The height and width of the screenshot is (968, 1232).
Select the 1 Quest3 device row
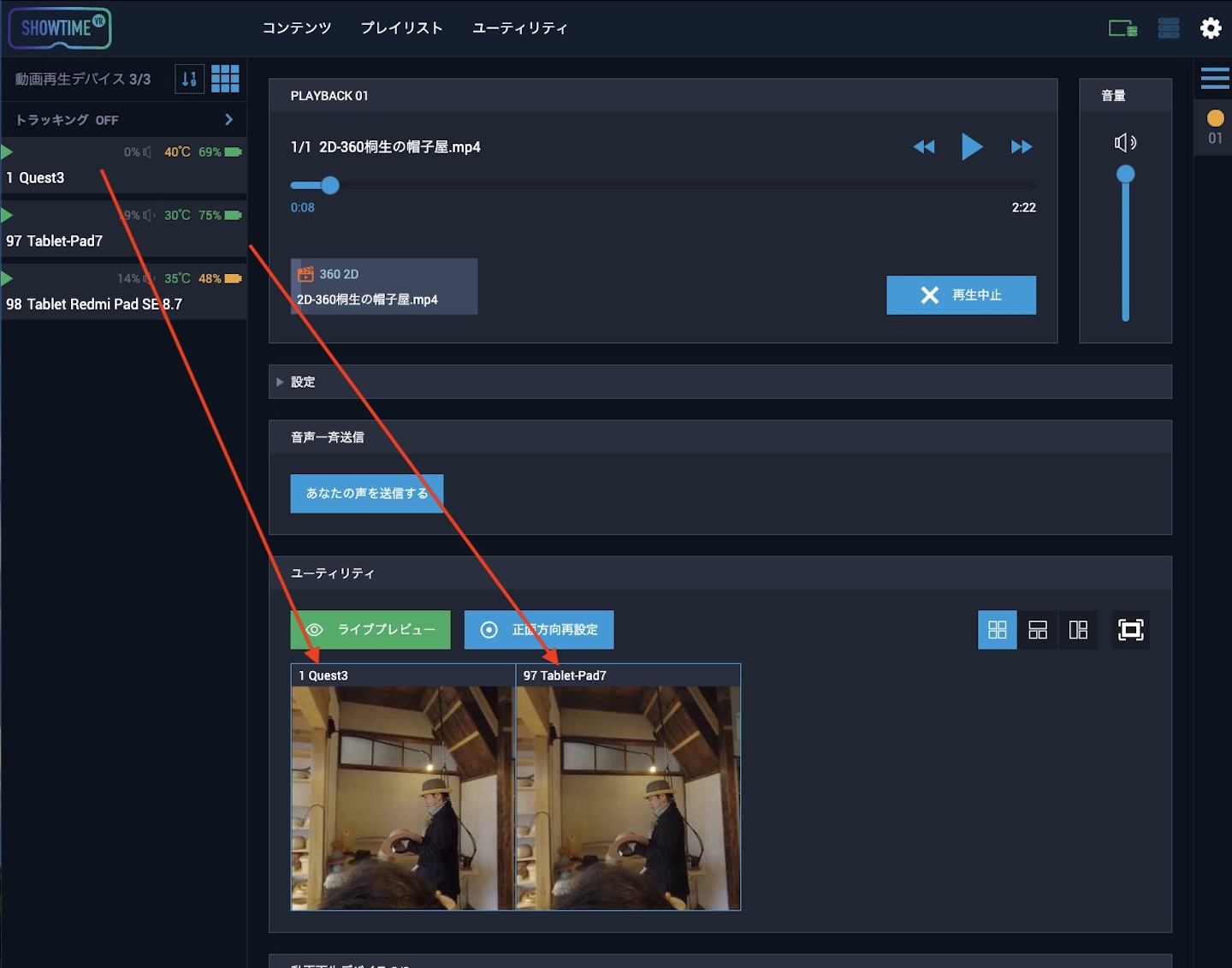124,165
